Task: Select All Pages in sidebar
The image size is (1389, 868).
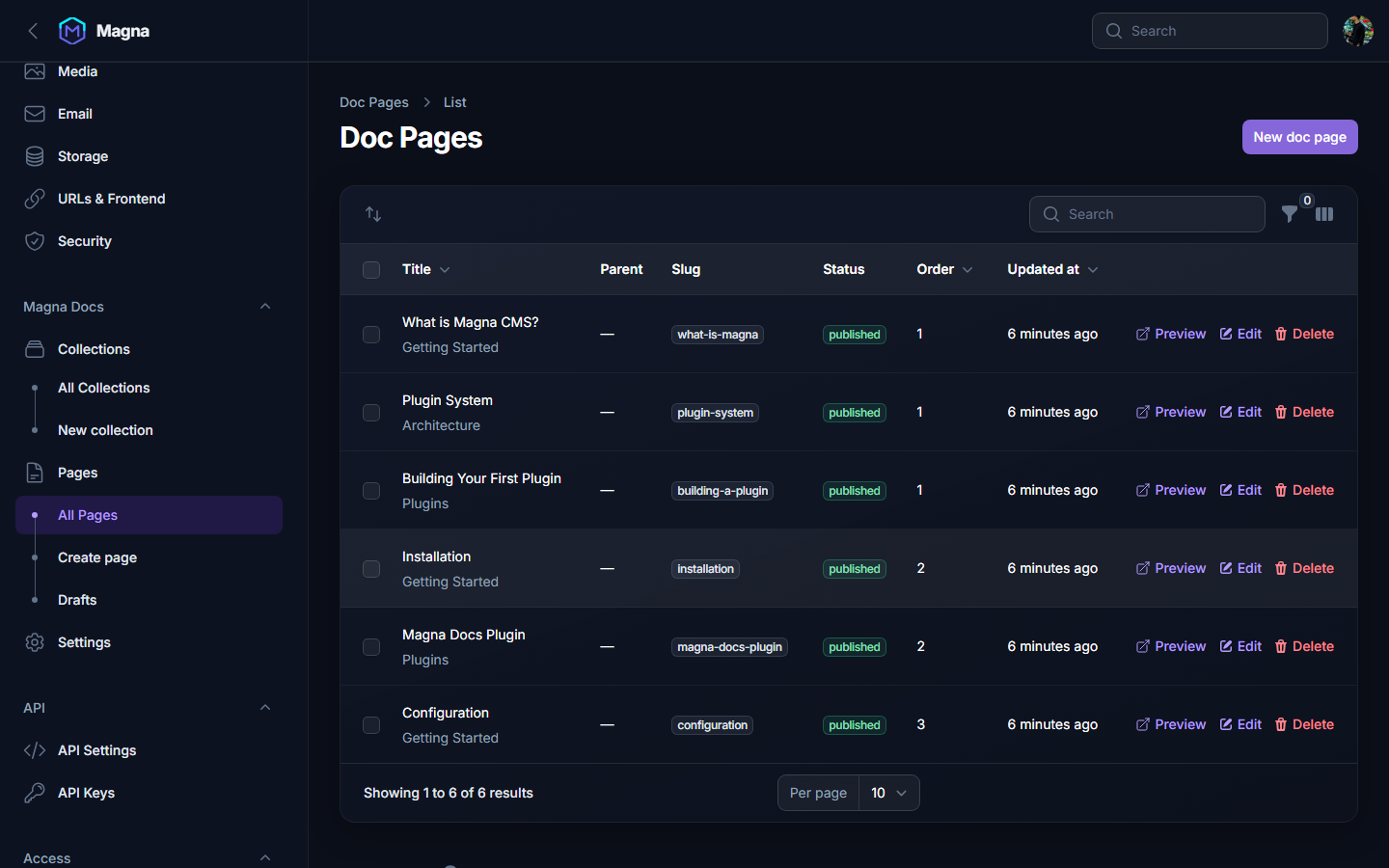Action: [x=149, y=515]
